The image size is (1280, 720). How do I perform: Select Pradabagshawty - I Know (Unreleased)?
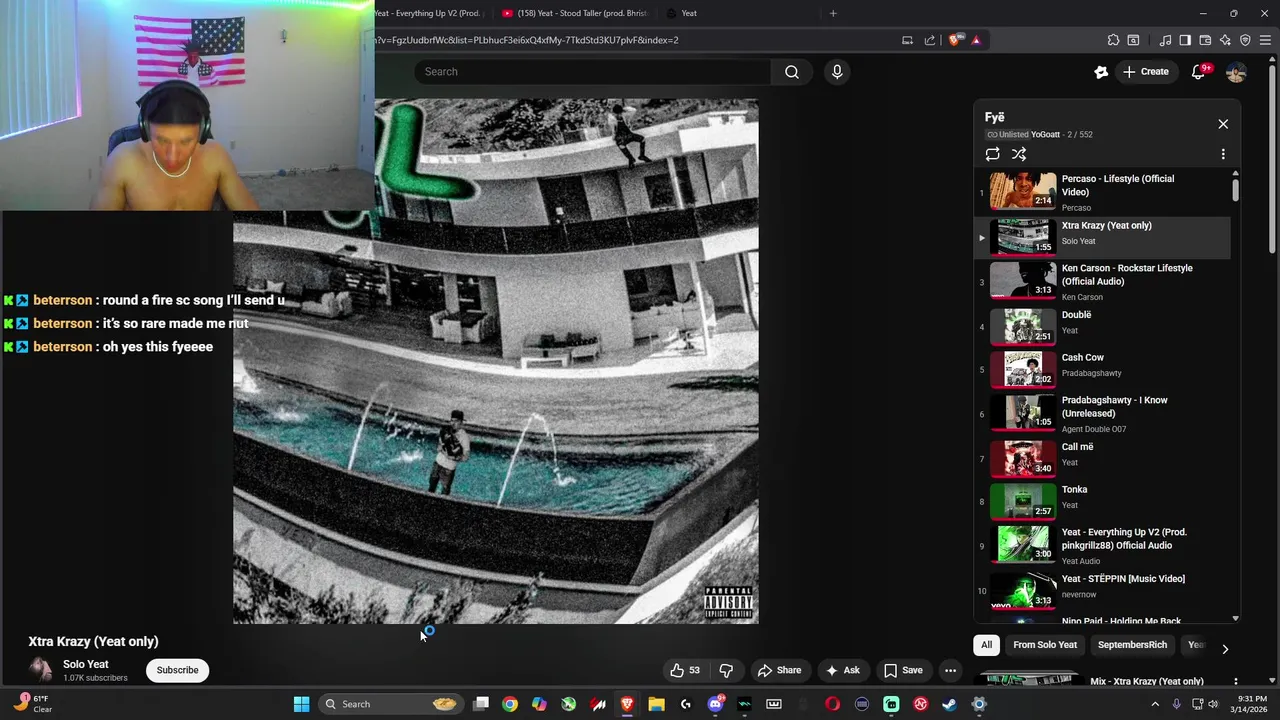1104,413
